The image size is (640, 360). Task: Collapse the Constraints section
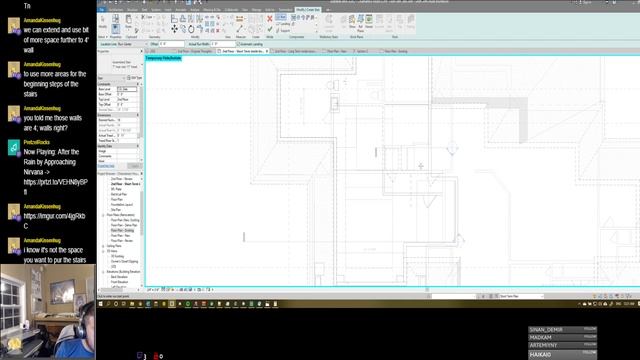coord(138,84)
